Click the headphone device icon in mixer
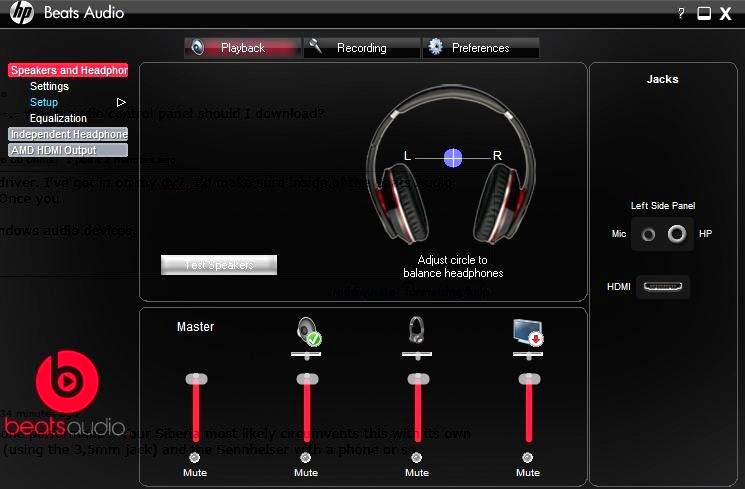 [417, 330]
